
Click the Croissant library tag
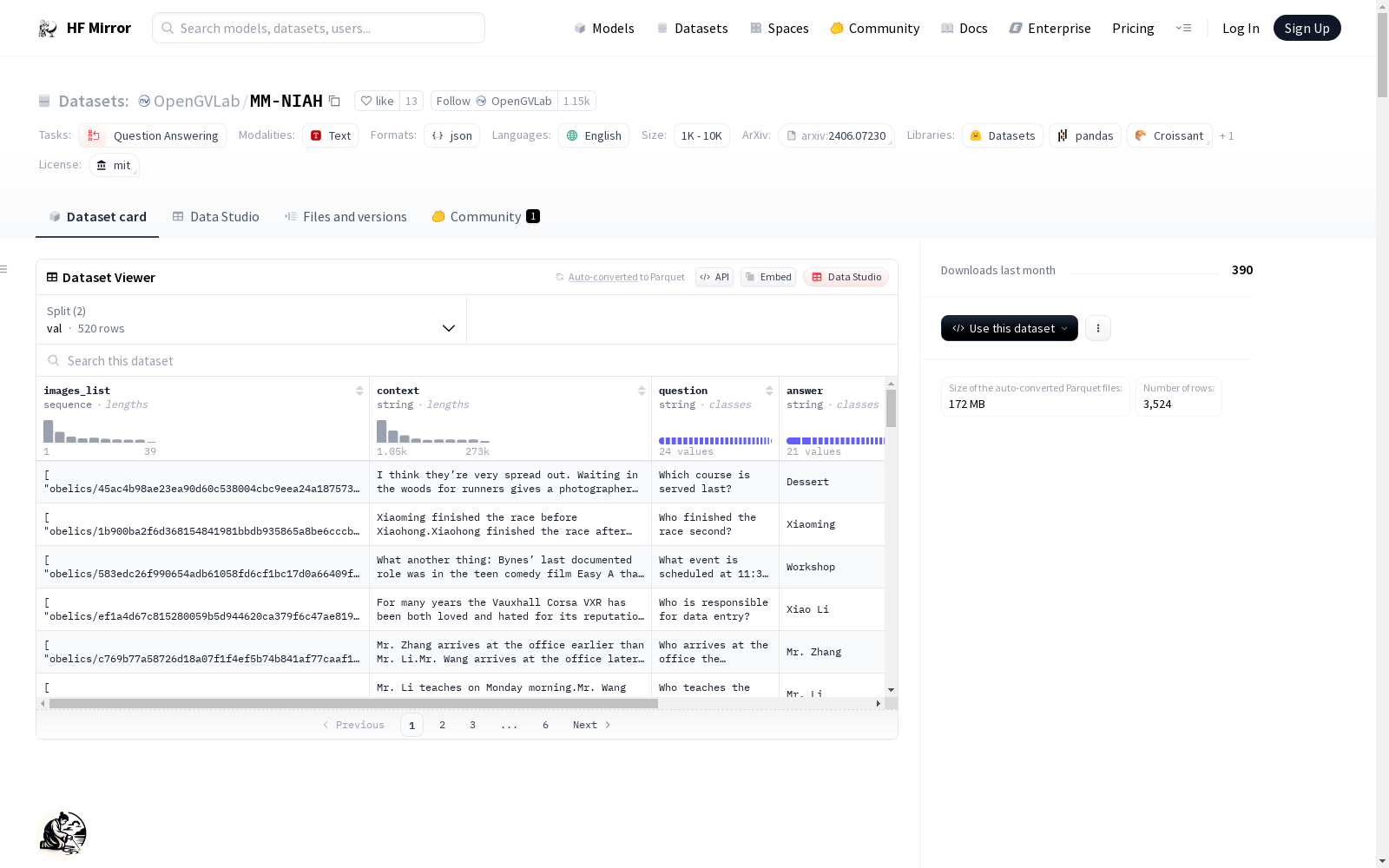[x=1169, y=135]
